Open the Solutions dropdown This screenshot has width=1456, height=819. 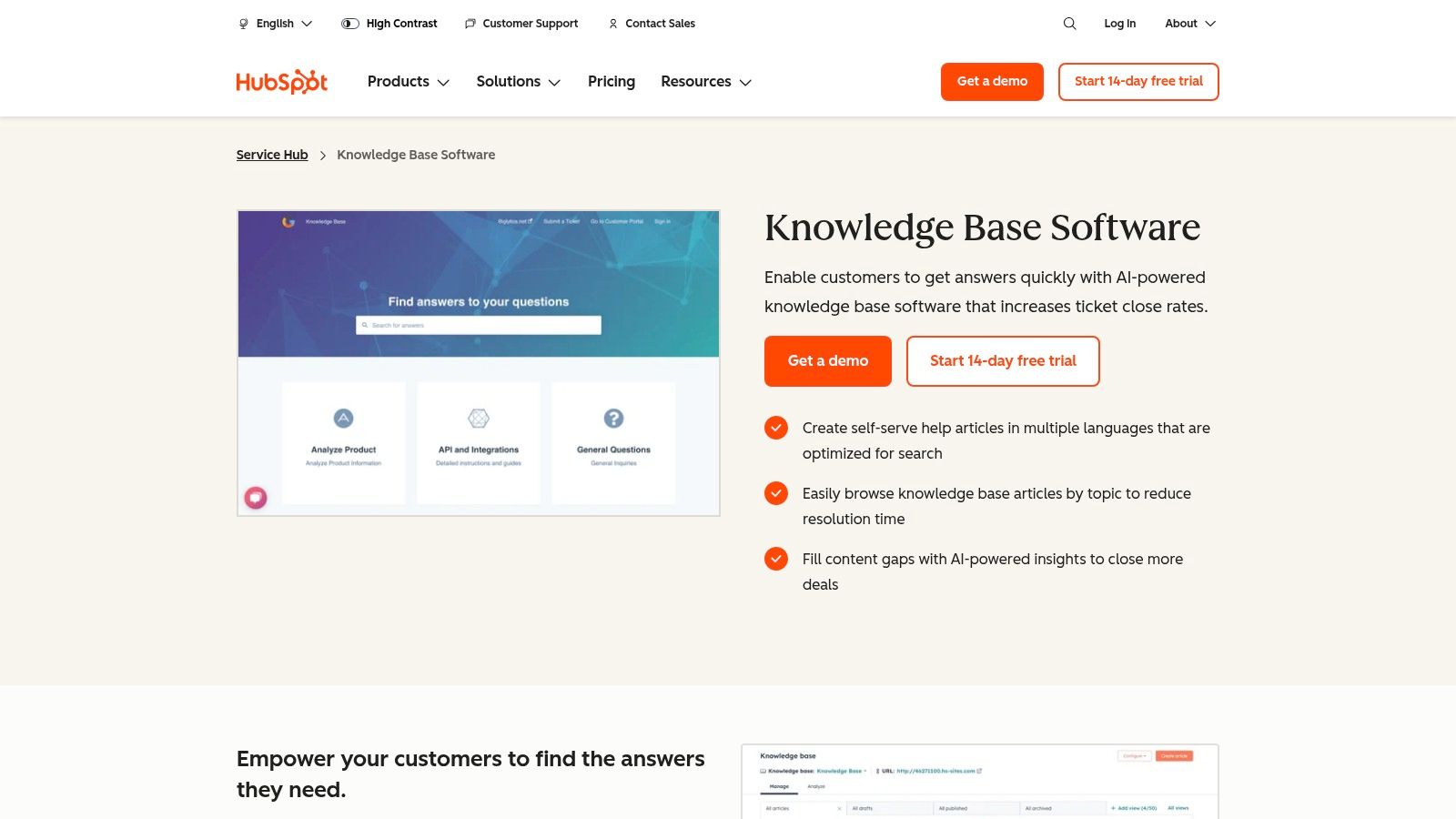[518, 82]
